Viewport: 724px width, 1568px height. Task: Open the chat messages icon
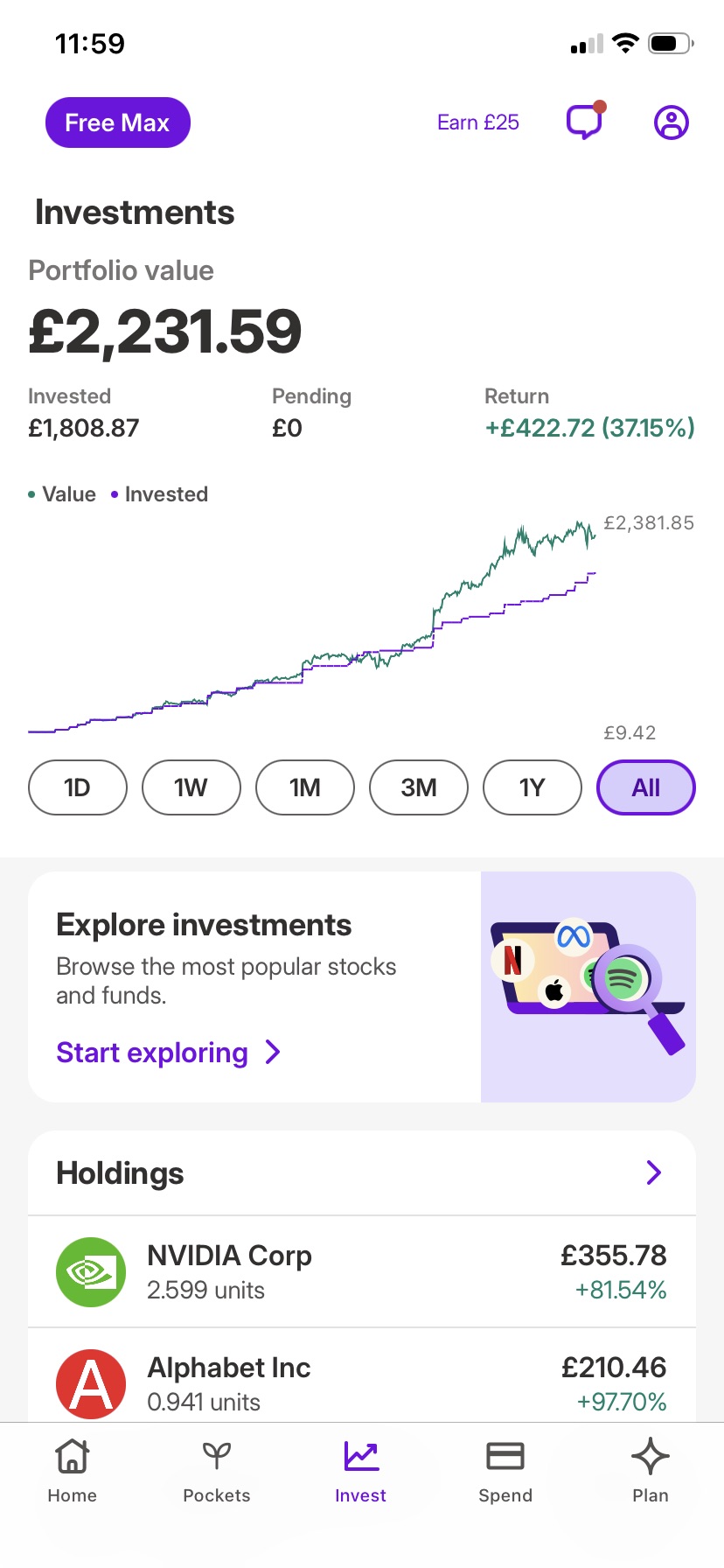tap(585, 122)
